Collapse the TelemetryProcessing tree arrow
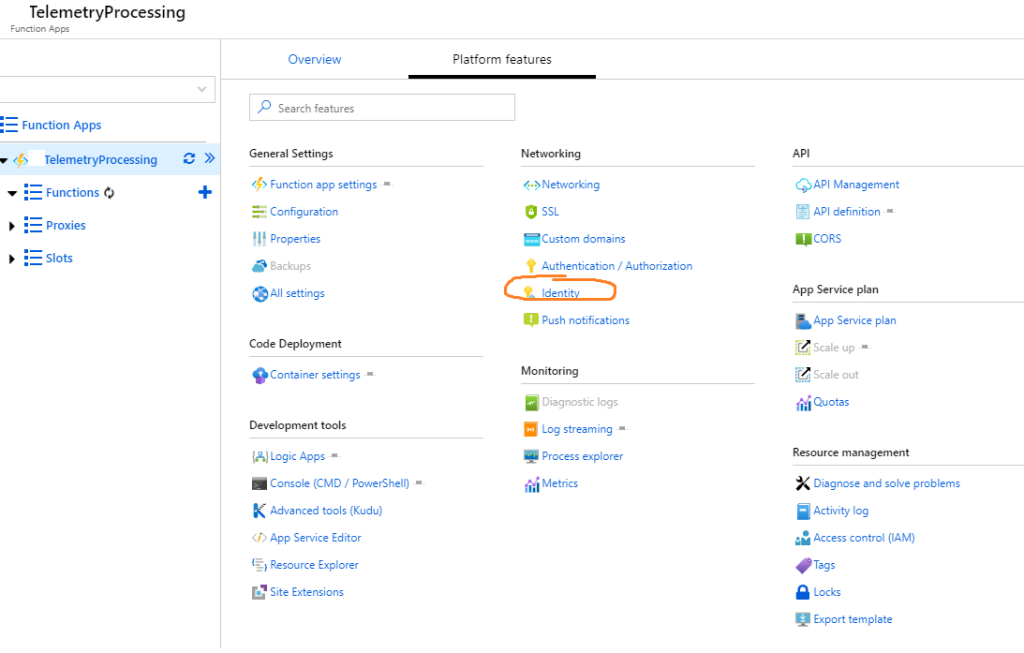This screenshot has height=653, width=1024. 4,160
